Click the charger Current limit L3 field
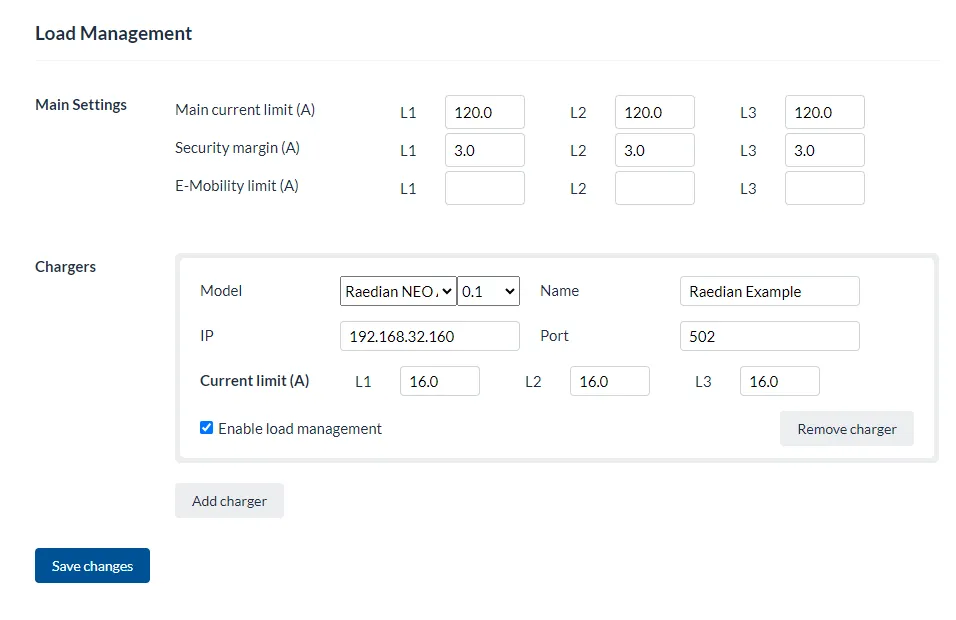 click(x=780, y=381)
